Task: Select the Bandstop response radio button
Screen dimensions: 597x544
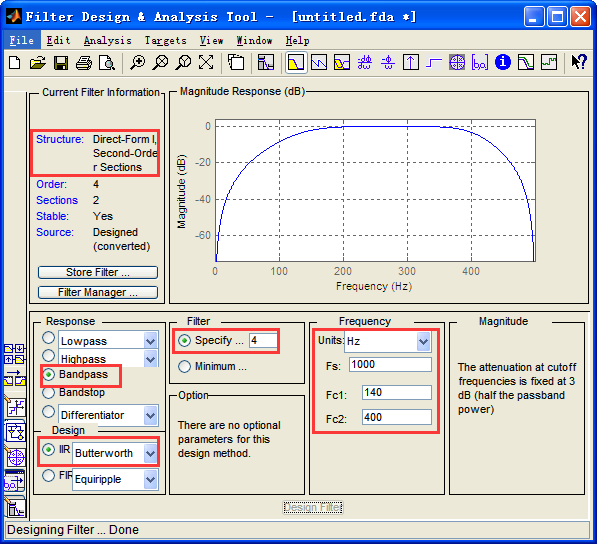Action: (x=48, y=392)
